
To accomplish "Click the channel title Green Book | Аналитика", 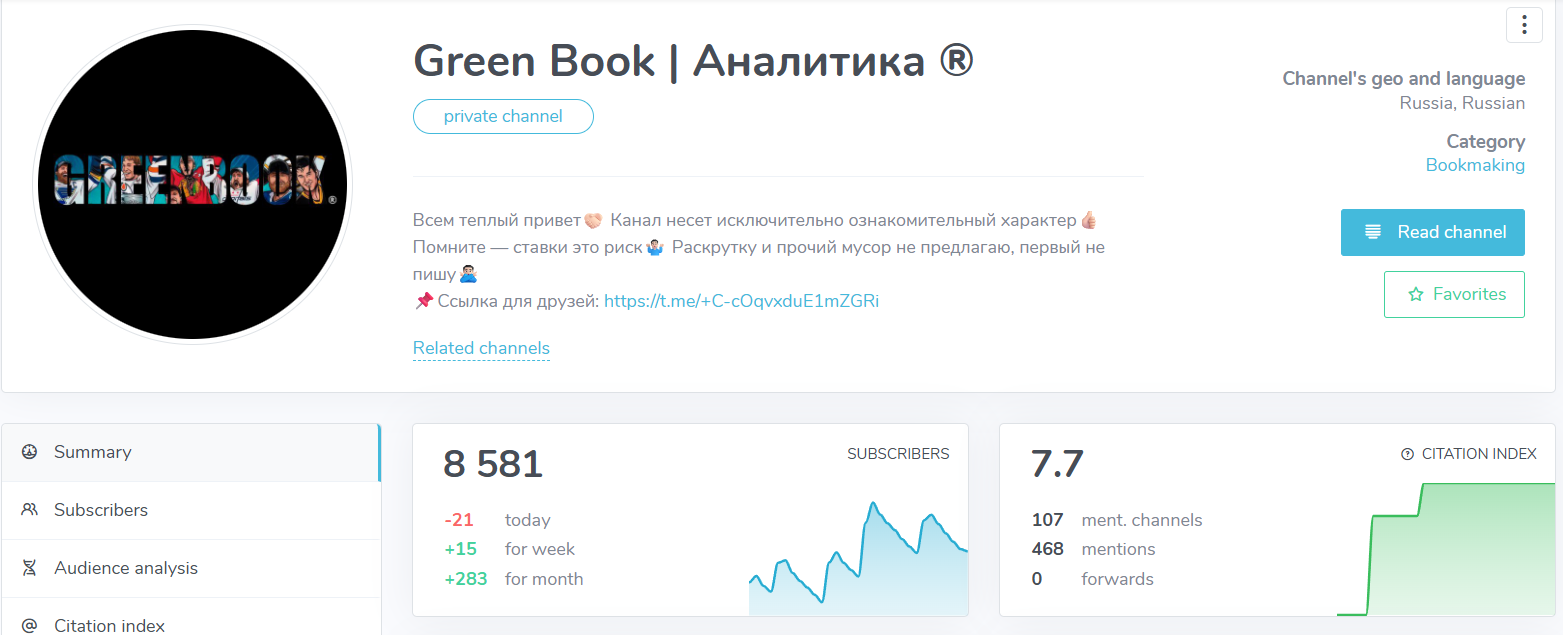I will 693,62.
